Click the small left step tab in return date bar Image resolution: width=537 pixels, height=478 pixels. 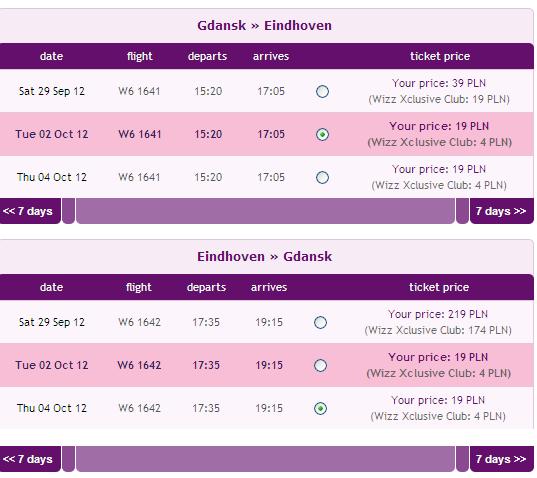(x=68, y=459)
